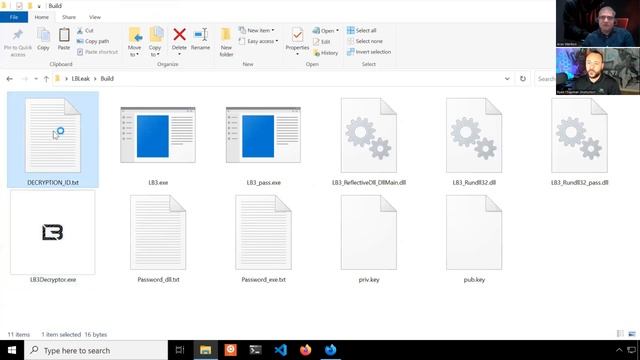
Task: Click Build in the address path
Action: click(107, 79)
